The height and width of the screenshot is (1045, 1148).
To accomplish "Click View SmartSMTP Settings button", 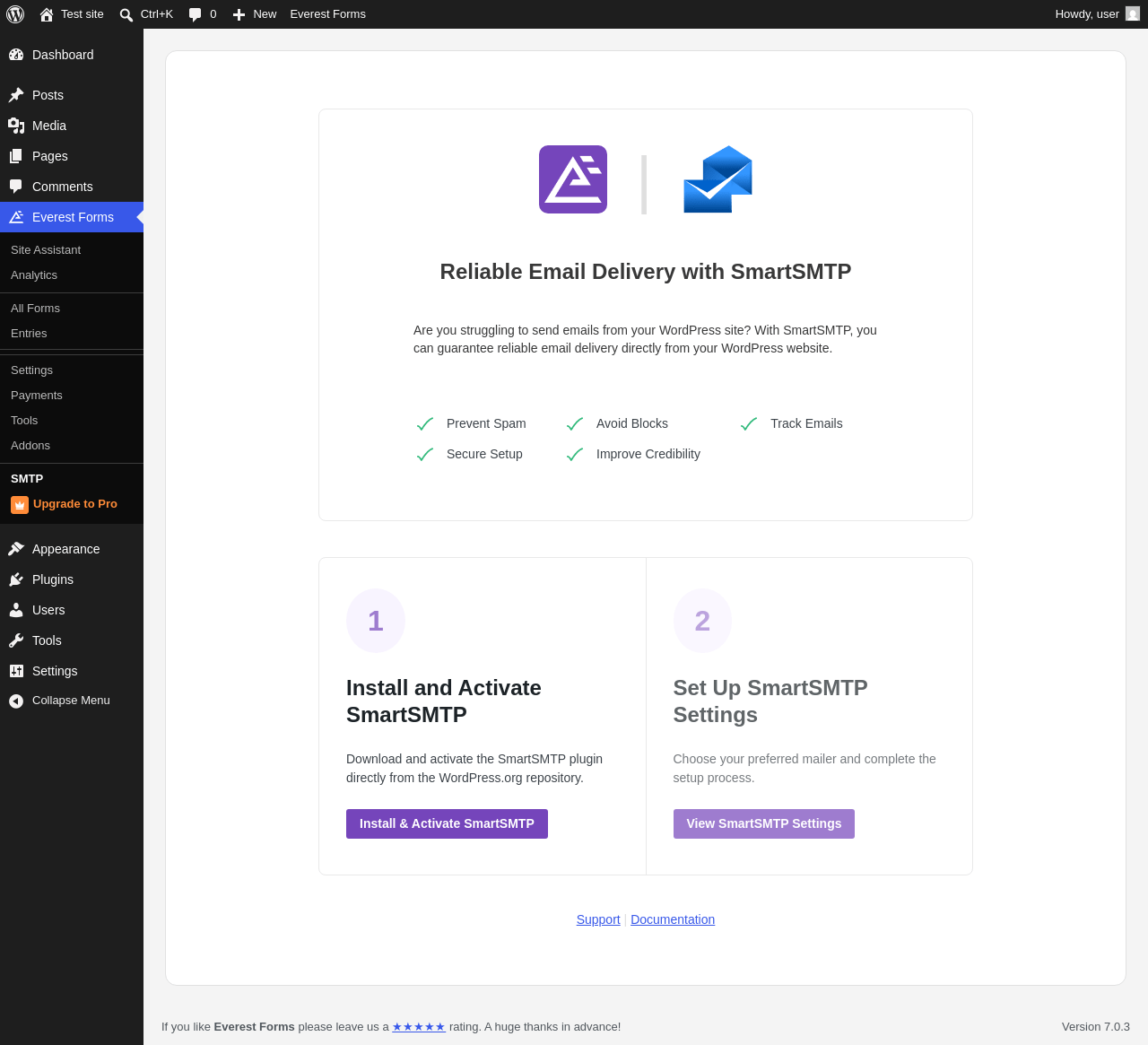I will click(x=764, y=823).
